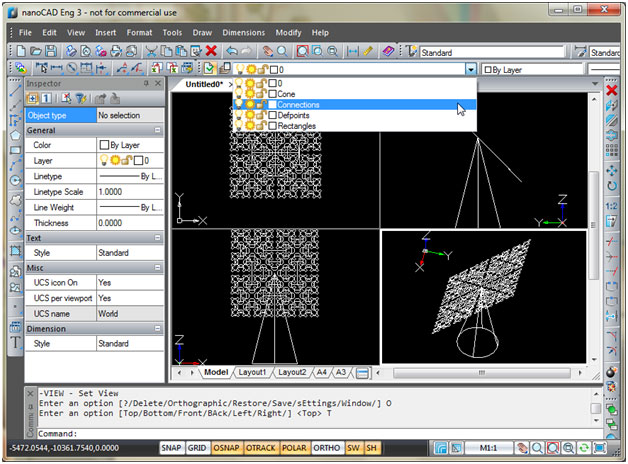Click the sun freeze icon of Defpoints layer
Screen dimensions: 628x464
pos(249,115)
